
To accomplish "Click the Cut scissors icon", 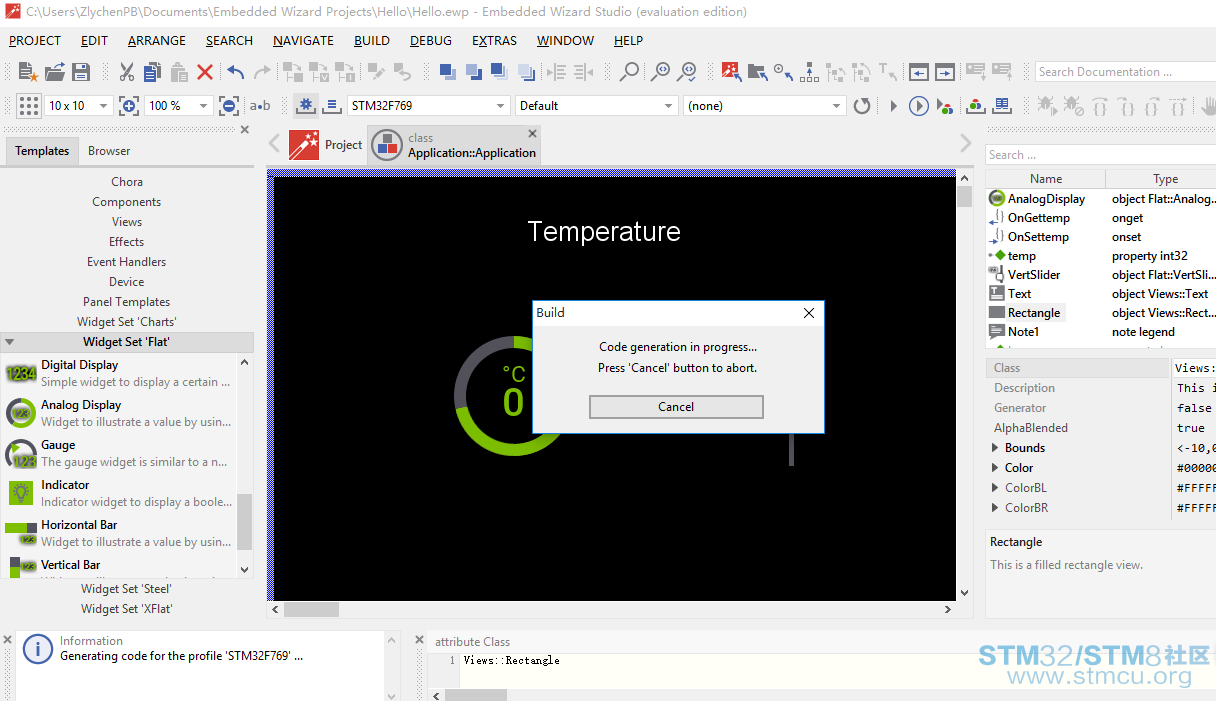I will tap(126, 72).
